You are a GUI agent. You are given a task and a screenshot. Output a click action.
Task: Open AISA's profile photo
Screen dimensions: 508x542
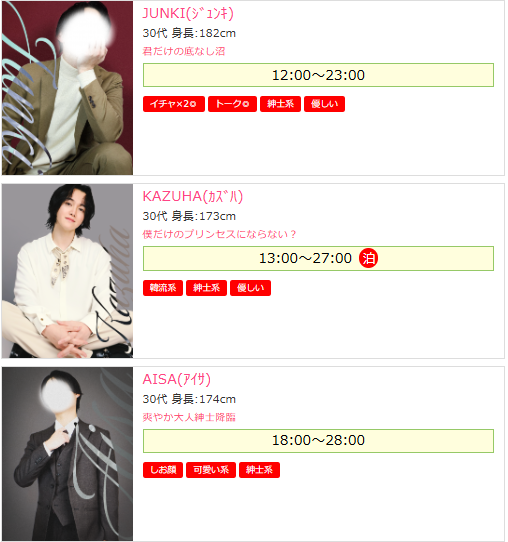pos(67,454)
